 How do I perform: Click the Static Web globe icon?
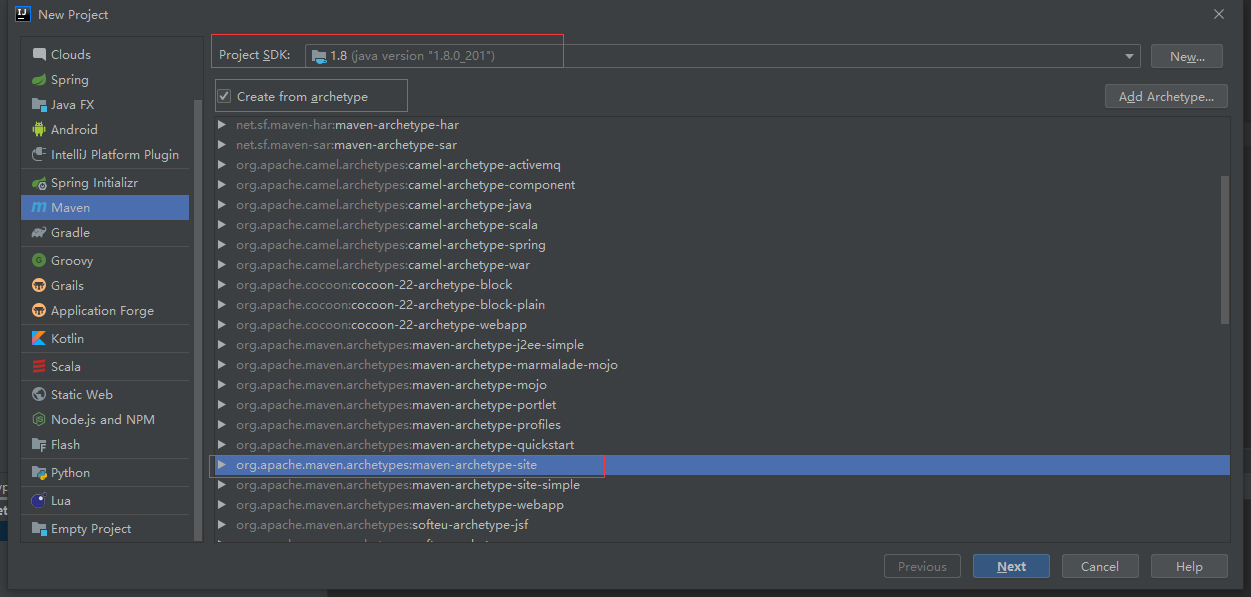coord(39,395)
